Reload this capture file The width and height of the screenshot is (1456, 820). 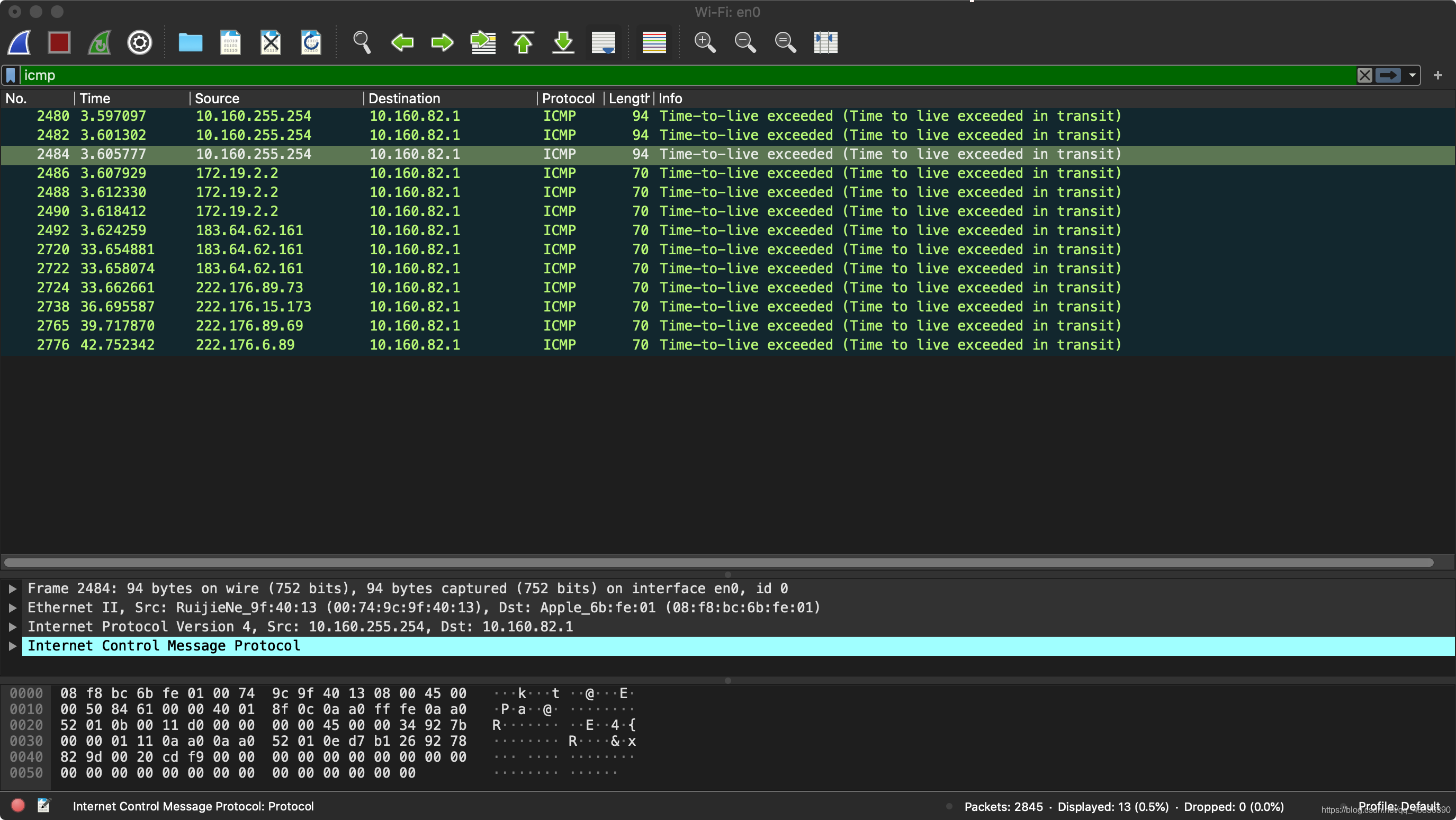pos(311,42)
